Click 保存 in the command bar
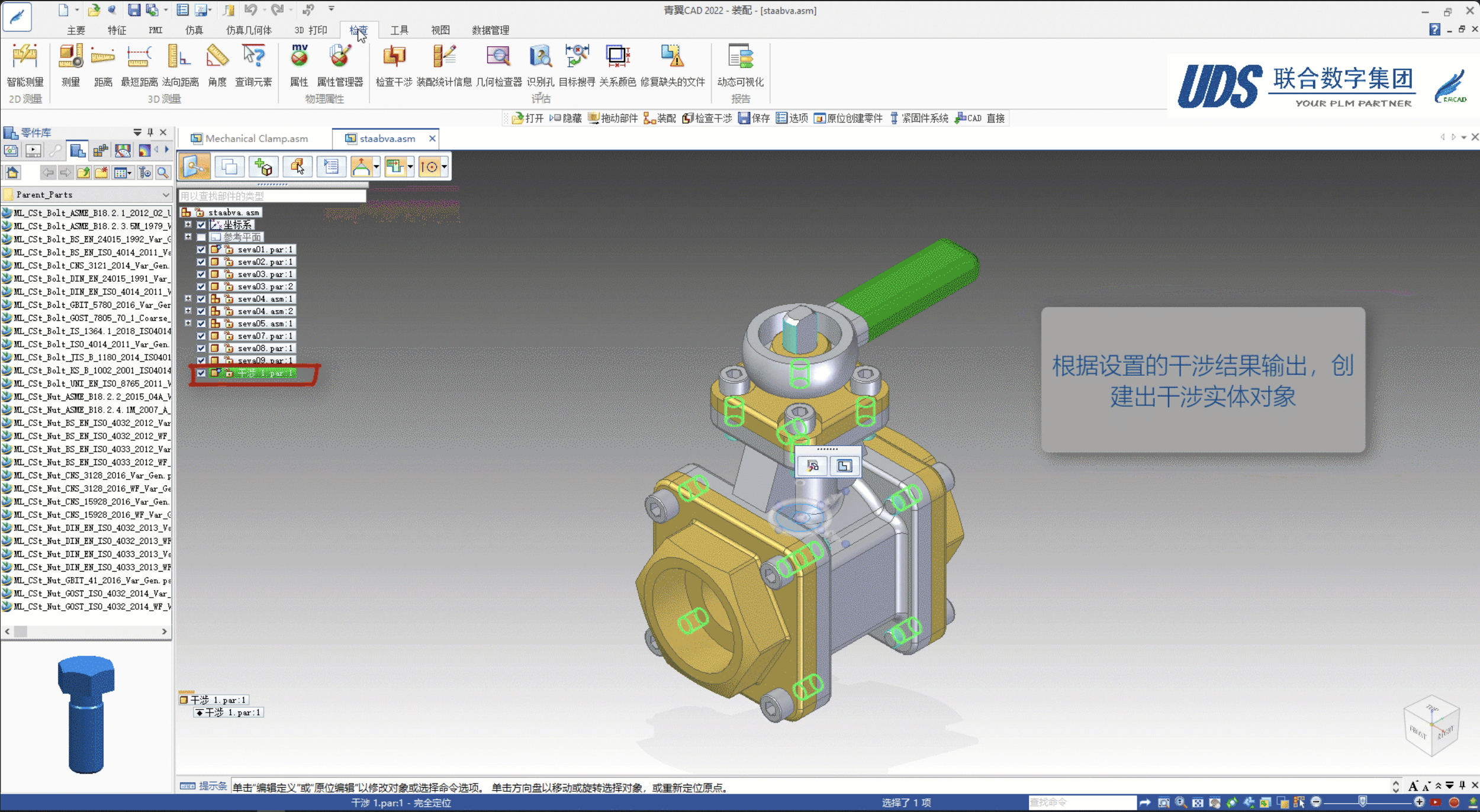The height and width of the screenshot is (812, 1480). pos(754,118)
